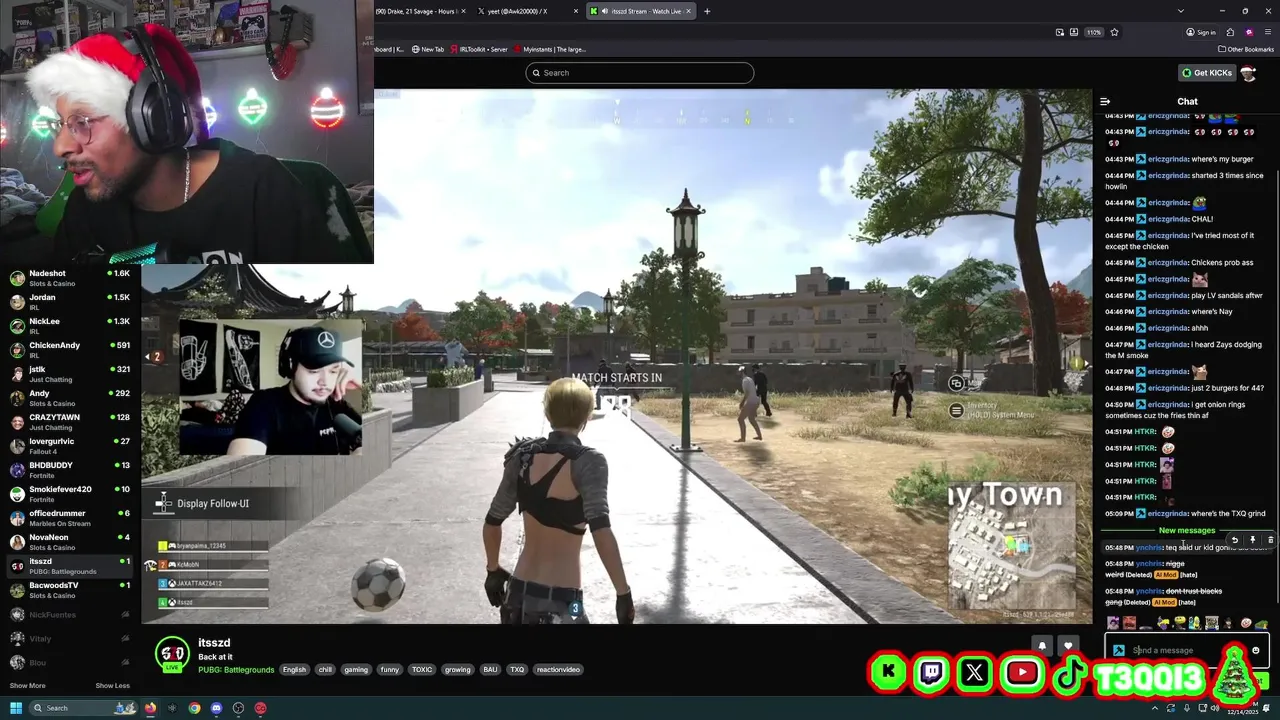Toggle stream notifications with the bell icon
The width and height of the screenshot is (1280, 720).
[x=1042, y=646]
